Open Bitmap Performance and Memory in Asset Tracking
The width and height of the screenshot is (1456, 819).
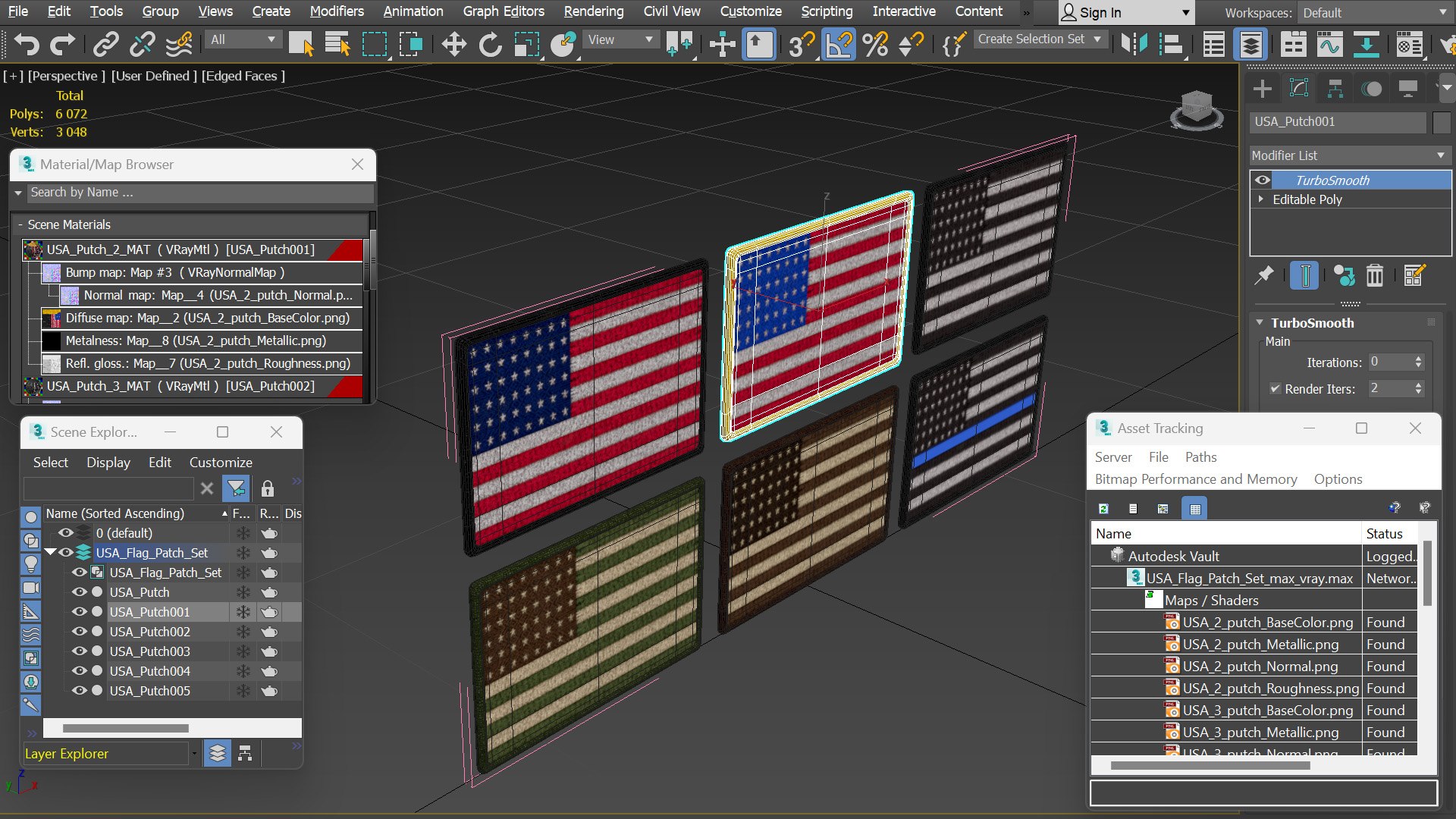1196,479
